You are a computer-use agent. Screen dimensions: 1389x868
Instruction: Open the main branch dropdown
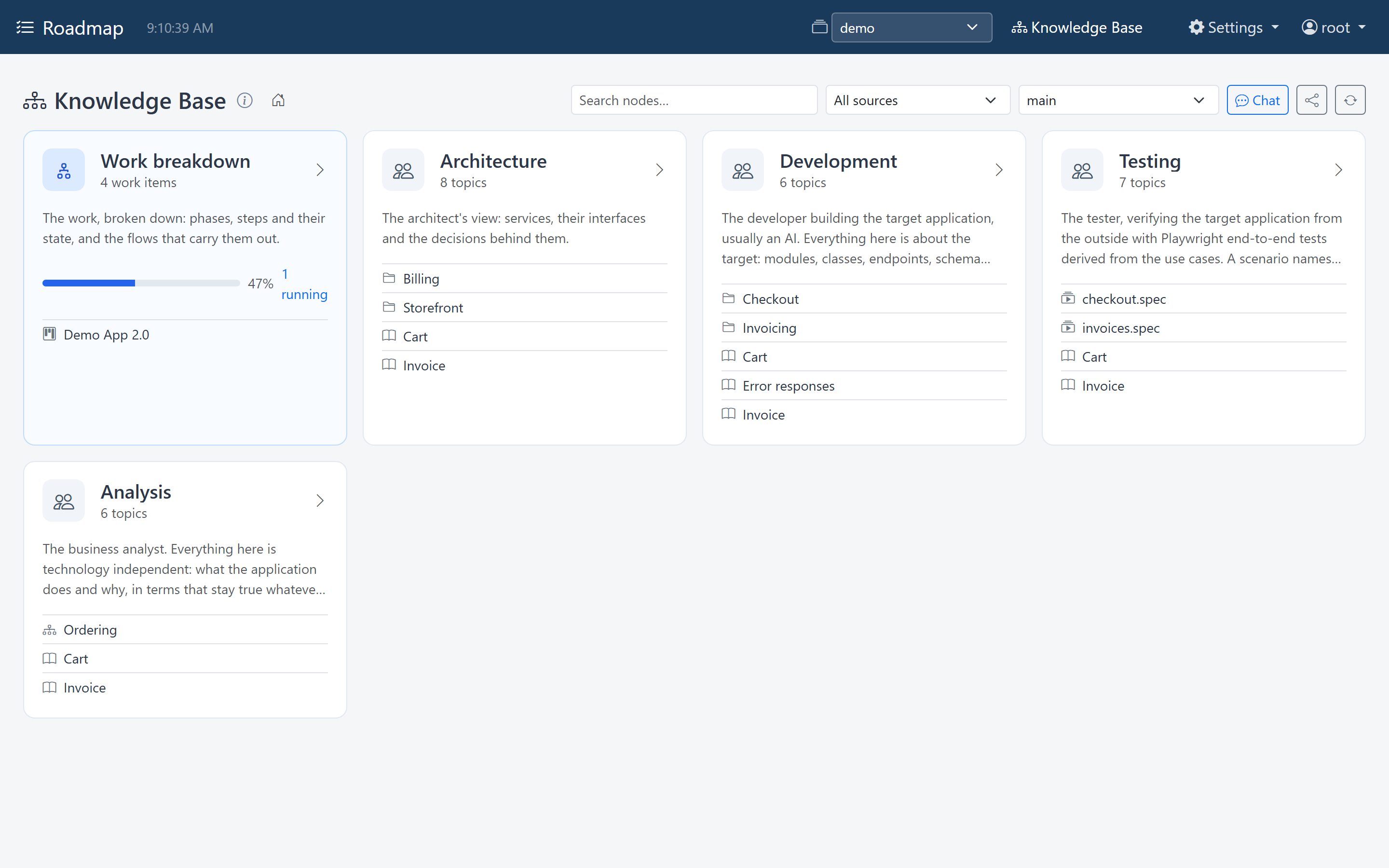click(x=1118, y=100)
